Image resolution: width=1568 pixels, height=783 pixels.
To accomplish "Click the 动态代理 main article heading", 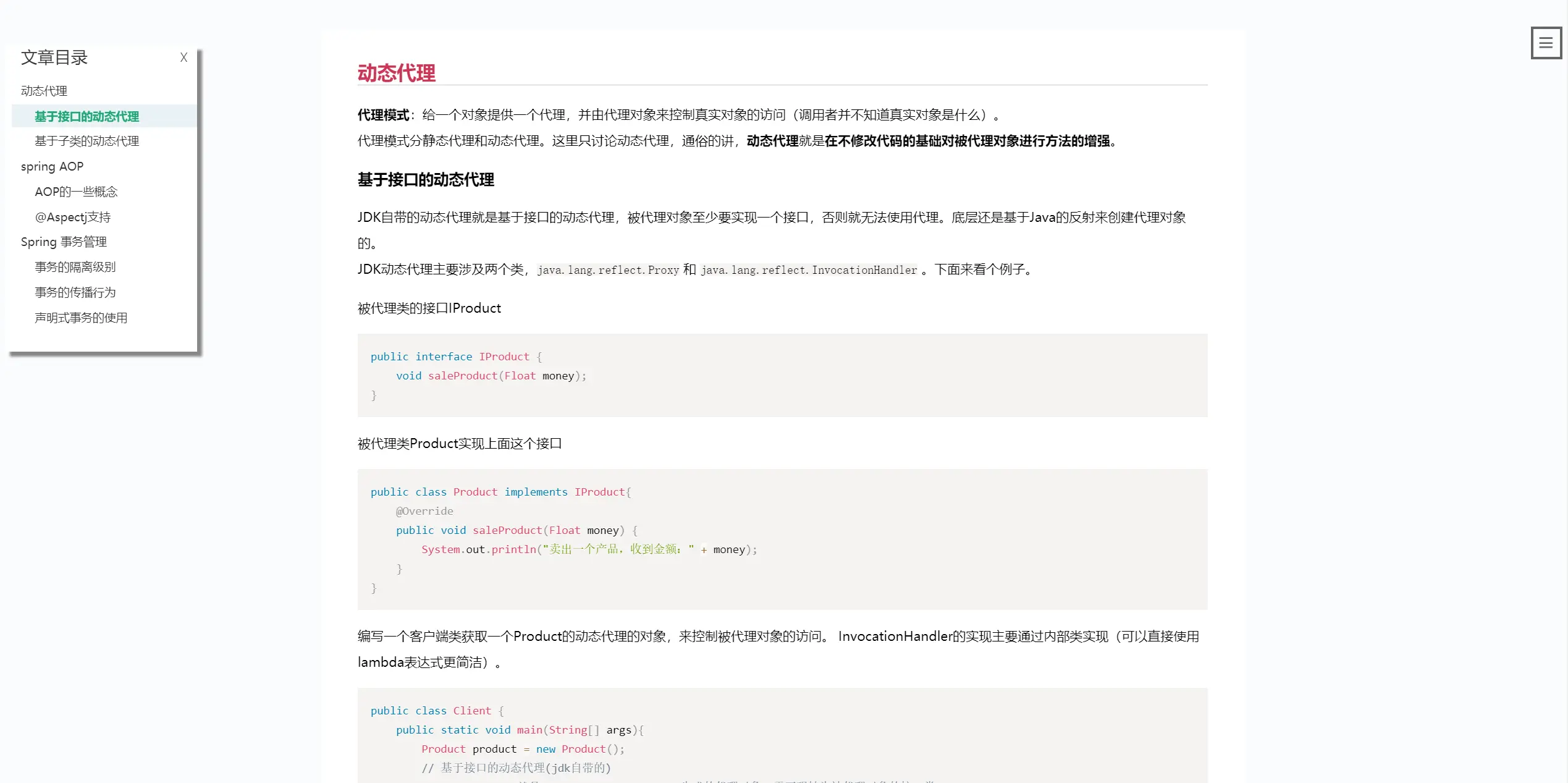I will click(x=396, y=73).
